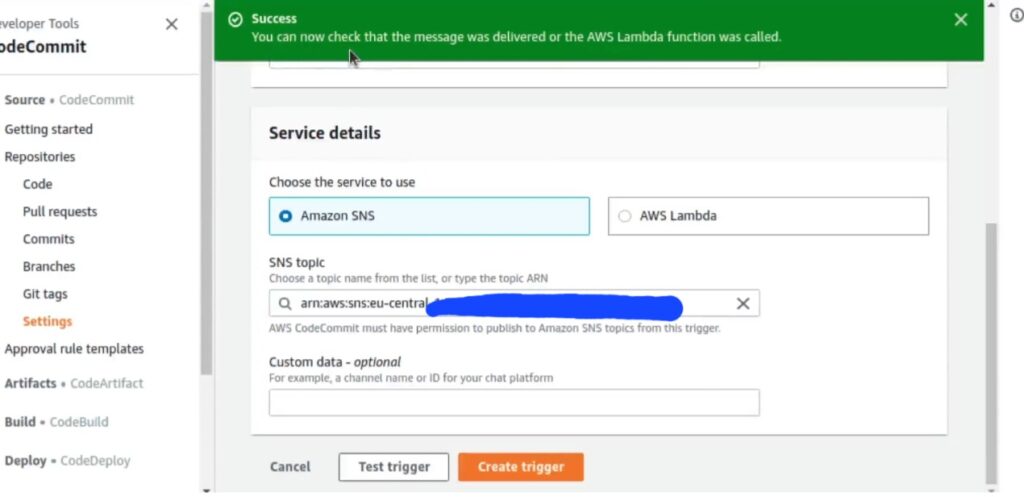Go to Branches in the sidebar
Screen dimensions: 1024x497
pos(49,266)
